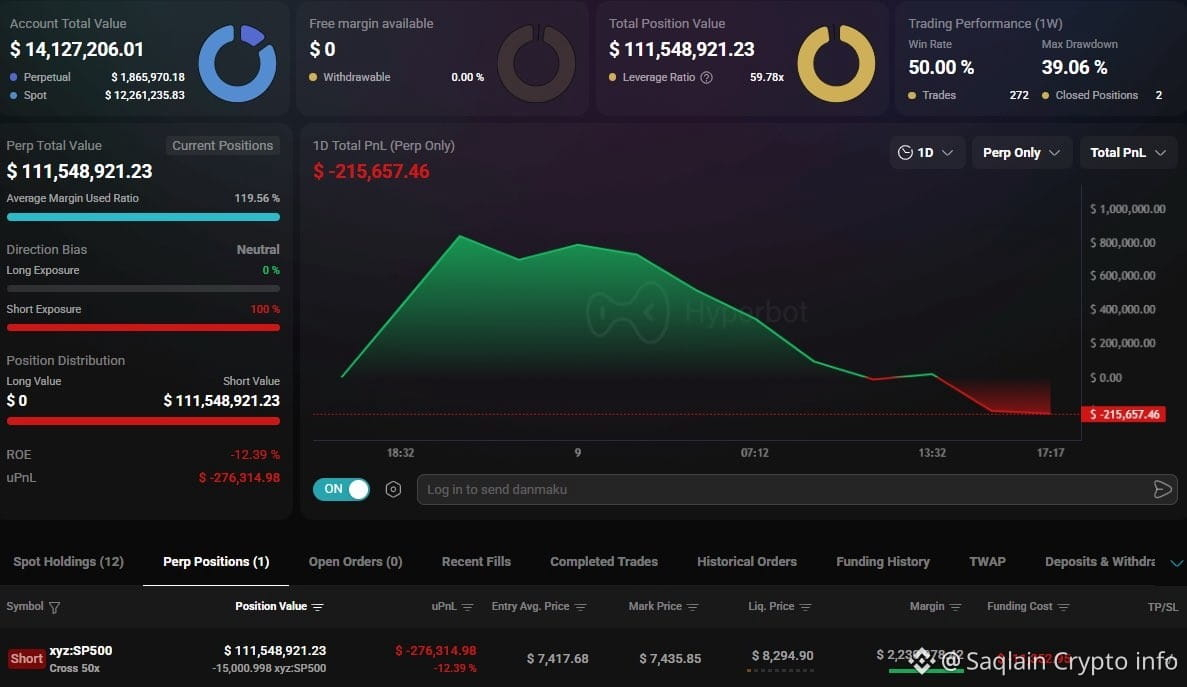Expand more tabs chevron after Deposits
Image resolution: width=1187 pixels, height=687 pixels.
pyautogui.click(x=1176, y=563)
